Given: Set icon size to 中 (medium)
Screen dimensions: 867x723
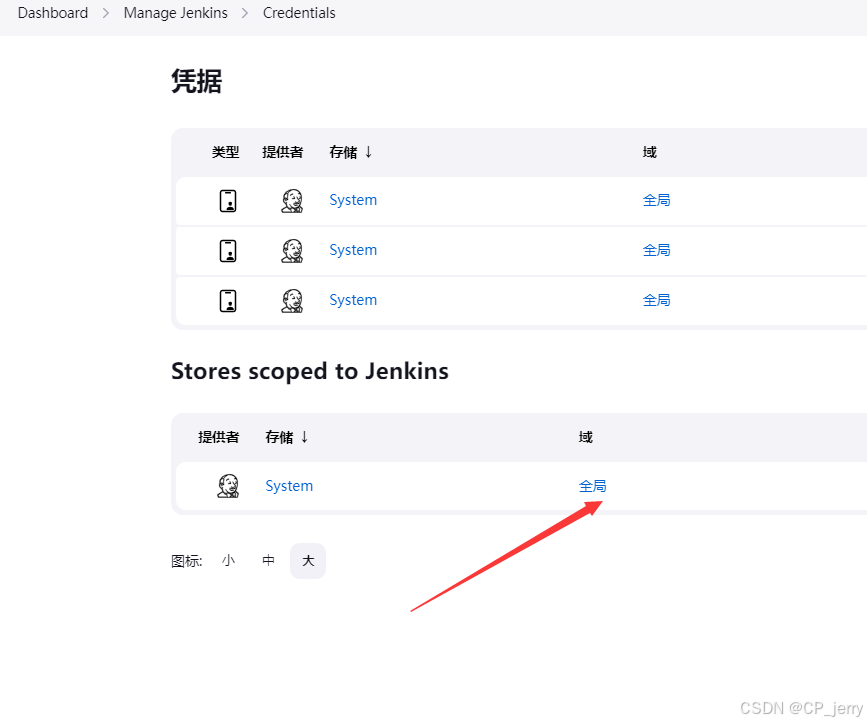Looking at the screenshot, I should [268, 560].
